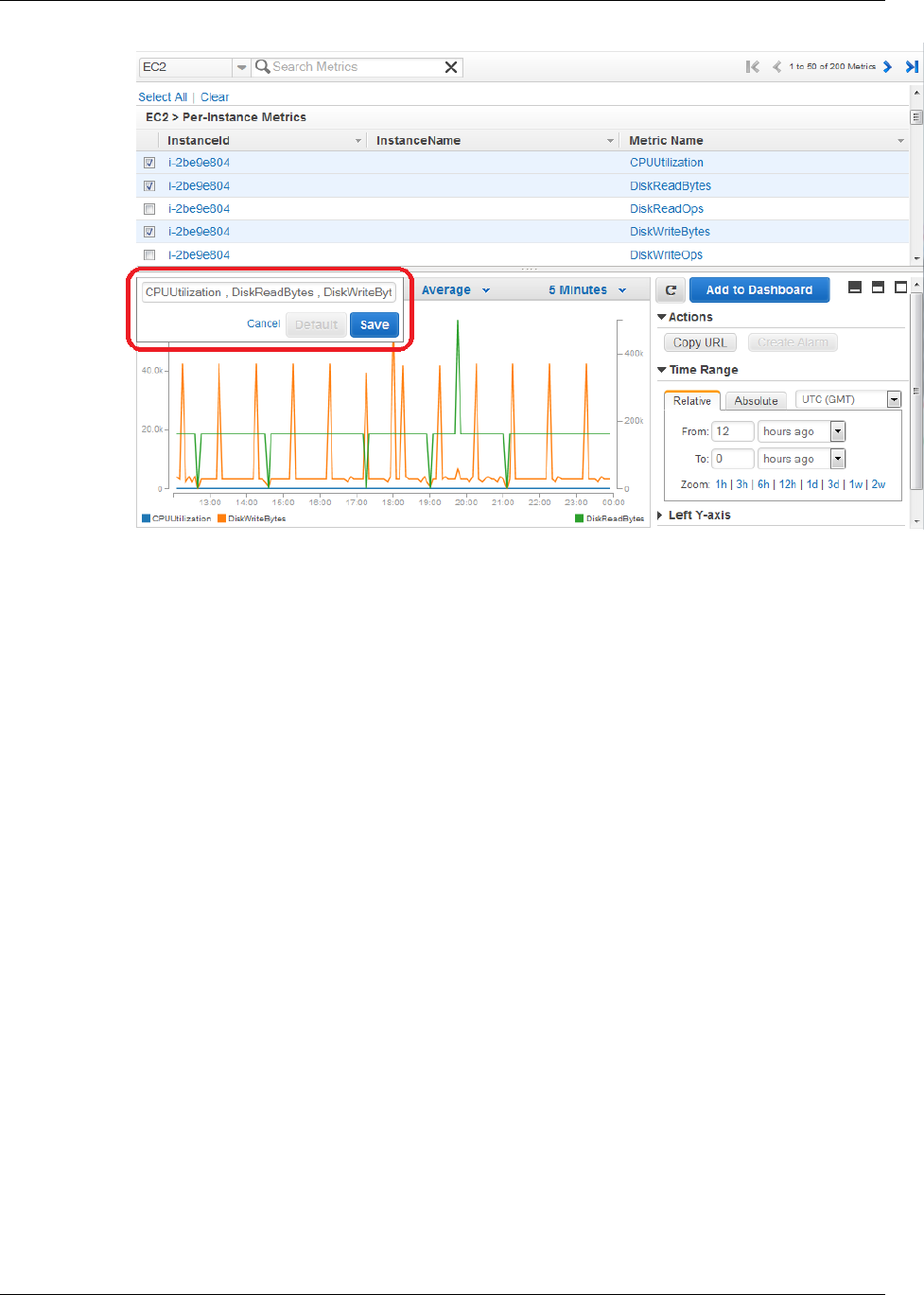The width and height of the screenshot is (924, 1295).
Task: Zoom graph to 1d
Action: click(812, 484)
